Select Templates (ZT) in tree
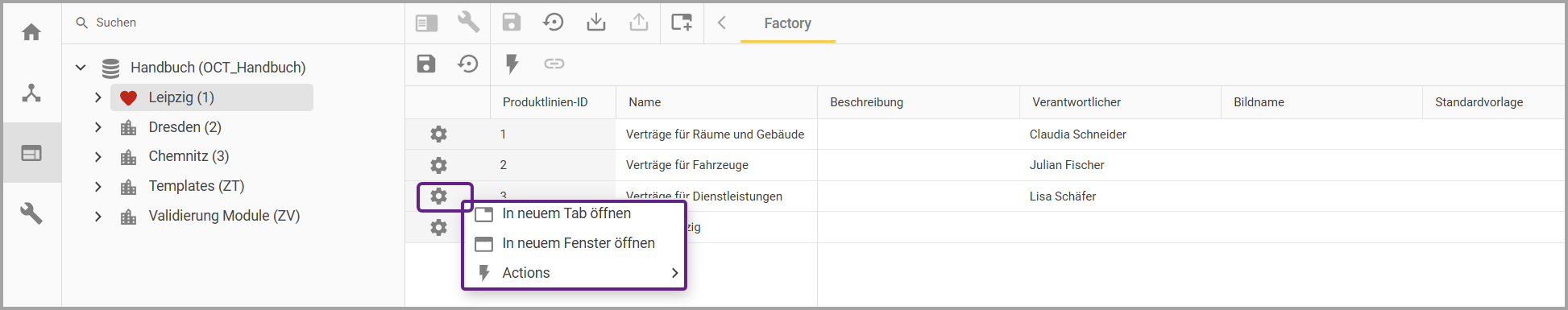The width and height of the screenshot is (1568, 310). tap(197, 186)
